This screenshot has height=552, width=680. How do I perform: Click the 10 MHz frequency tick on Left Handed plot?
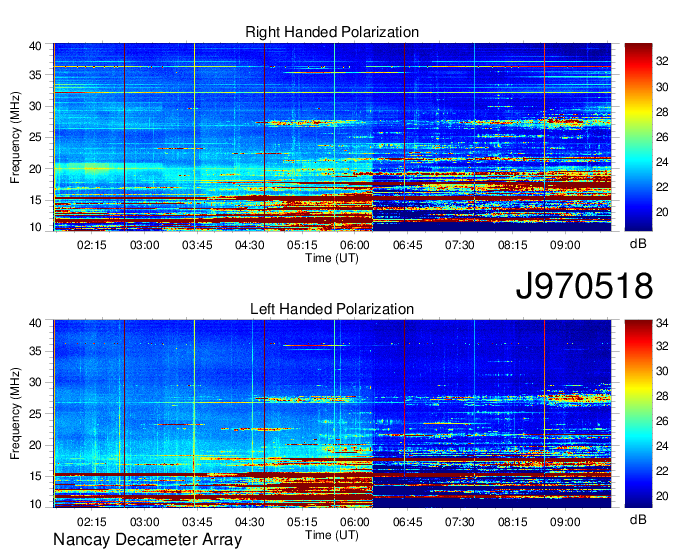(x=36, y=504)
